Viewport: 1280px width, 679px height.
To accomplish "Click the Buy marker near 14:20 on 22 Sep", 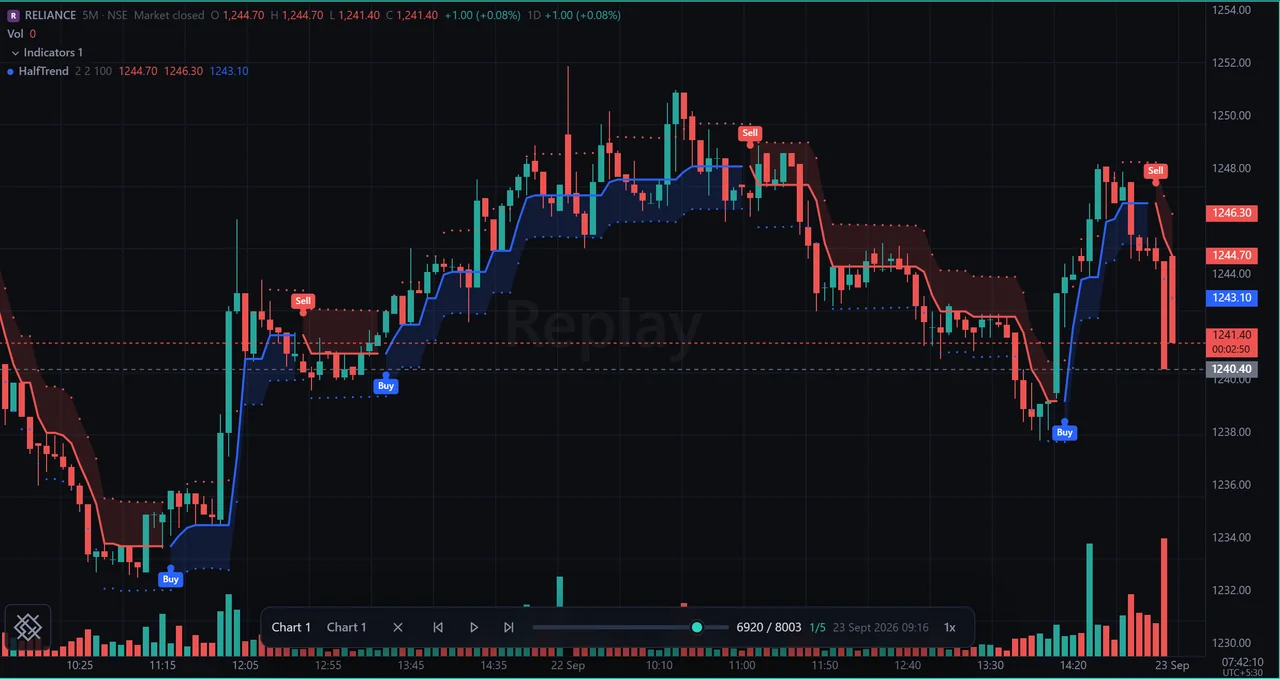I will point(1065,432).
